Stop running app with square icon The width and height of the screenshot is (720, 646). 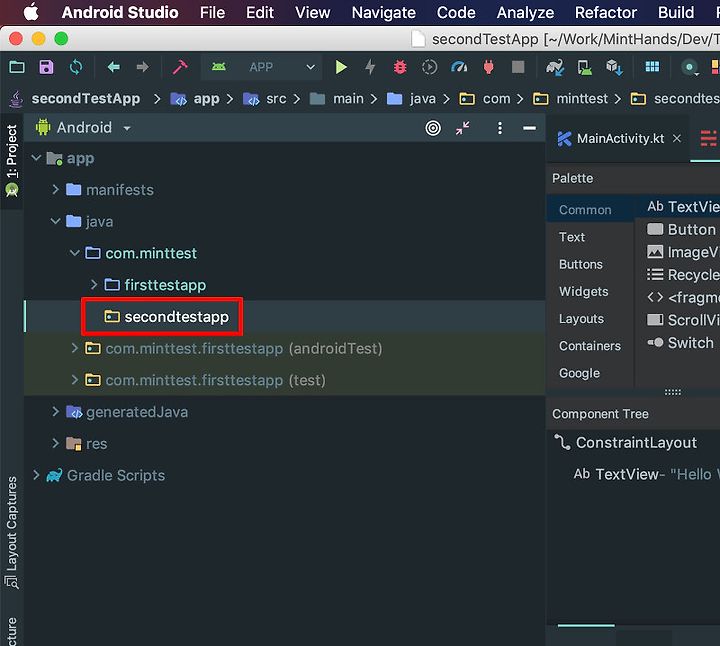coord(518,67)
